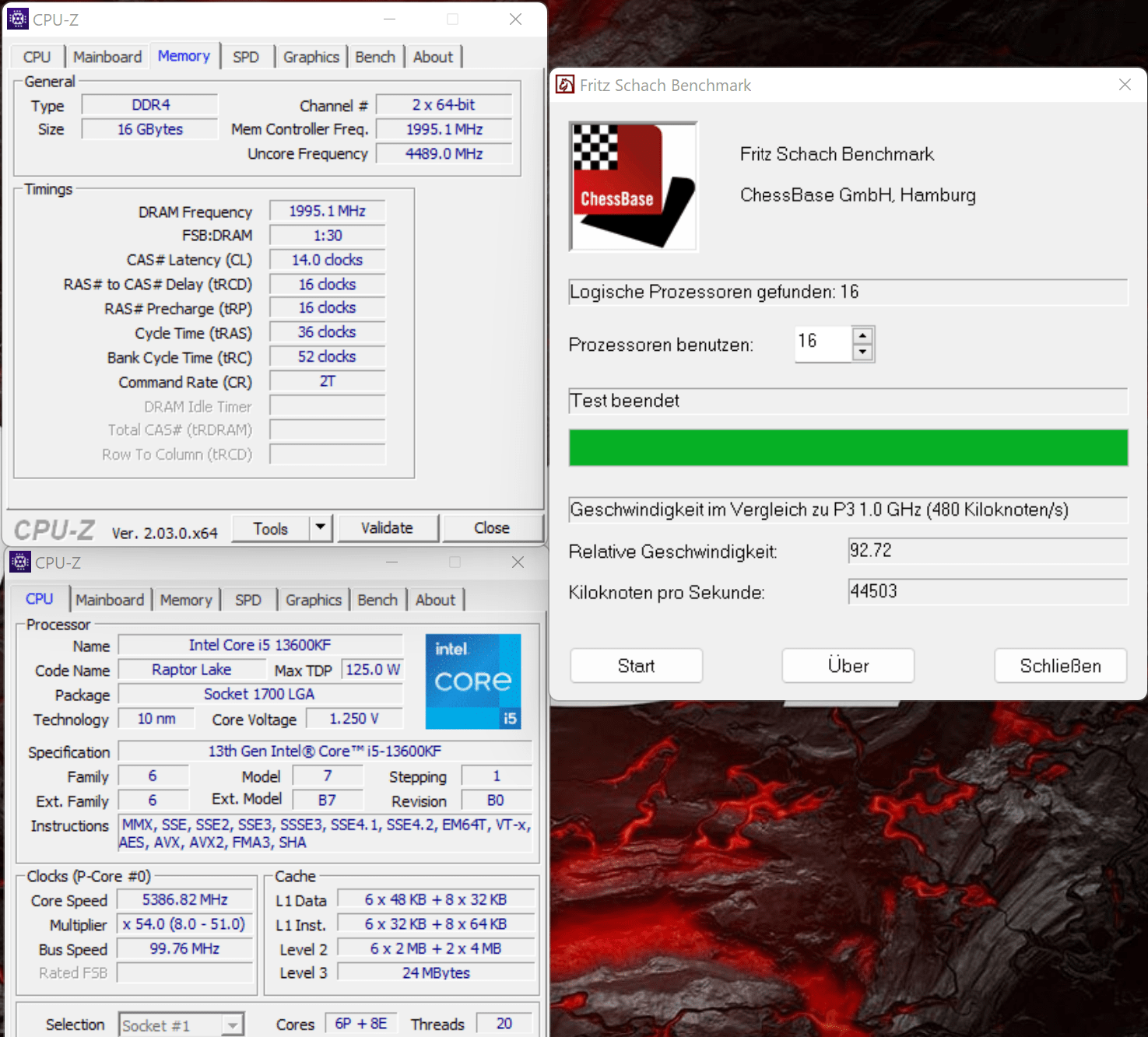1148x1037 pixels.
Task: Click the green benchmark progress bar
Action: (848, 447)
